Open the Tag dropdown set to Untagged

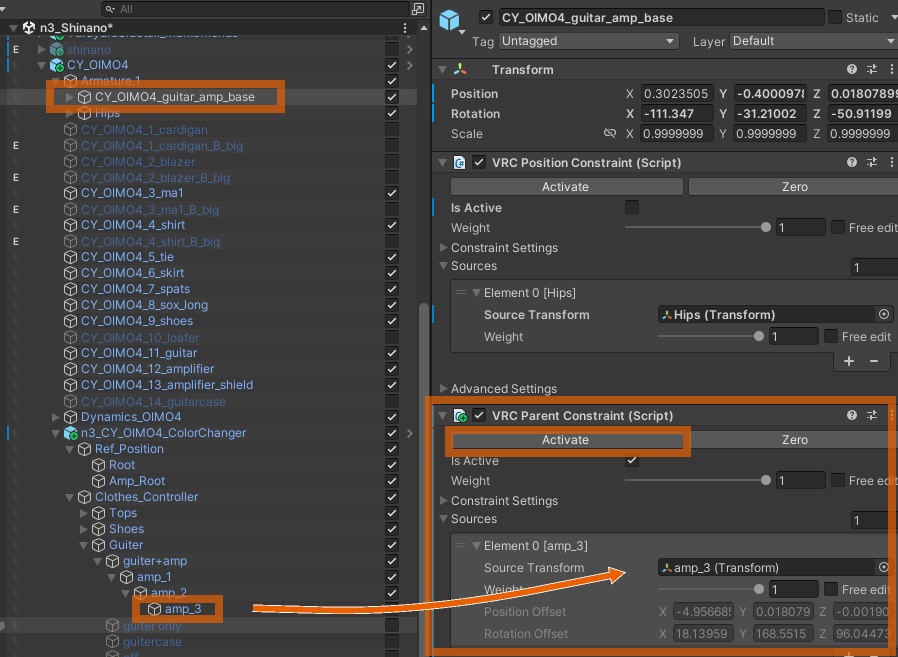point(588,41)
